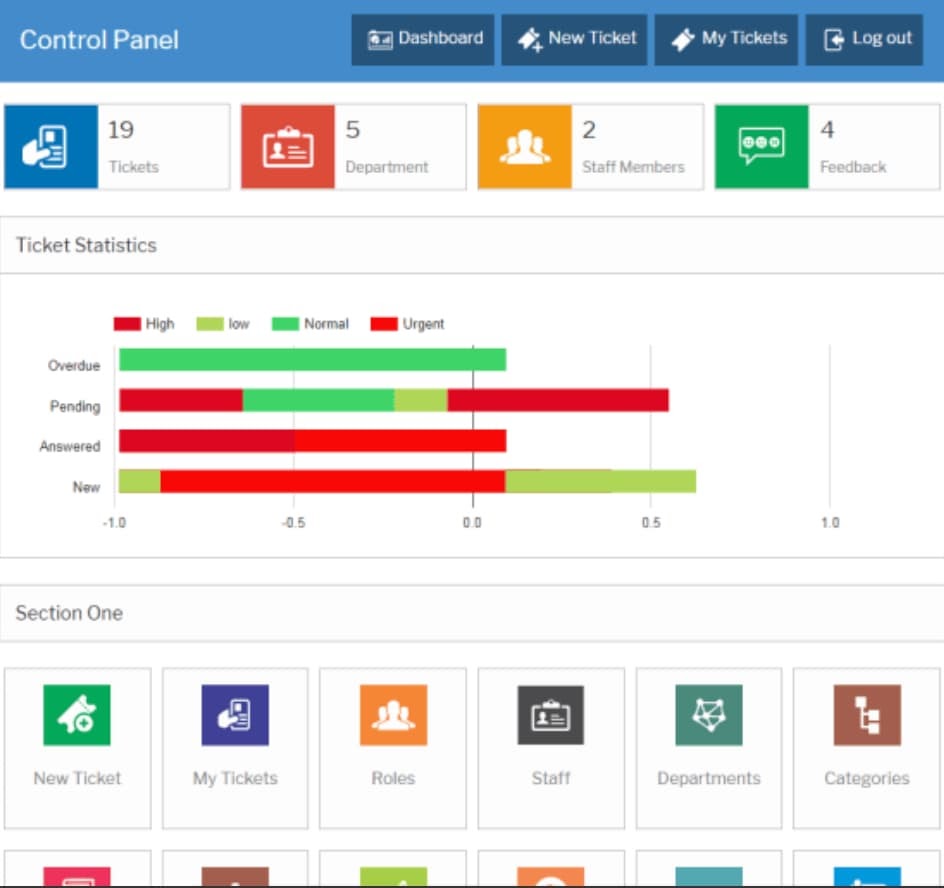This screenshot has height=888, width=944.
Task: Go to Dashboard in top navigation
Action: [423, 39]
